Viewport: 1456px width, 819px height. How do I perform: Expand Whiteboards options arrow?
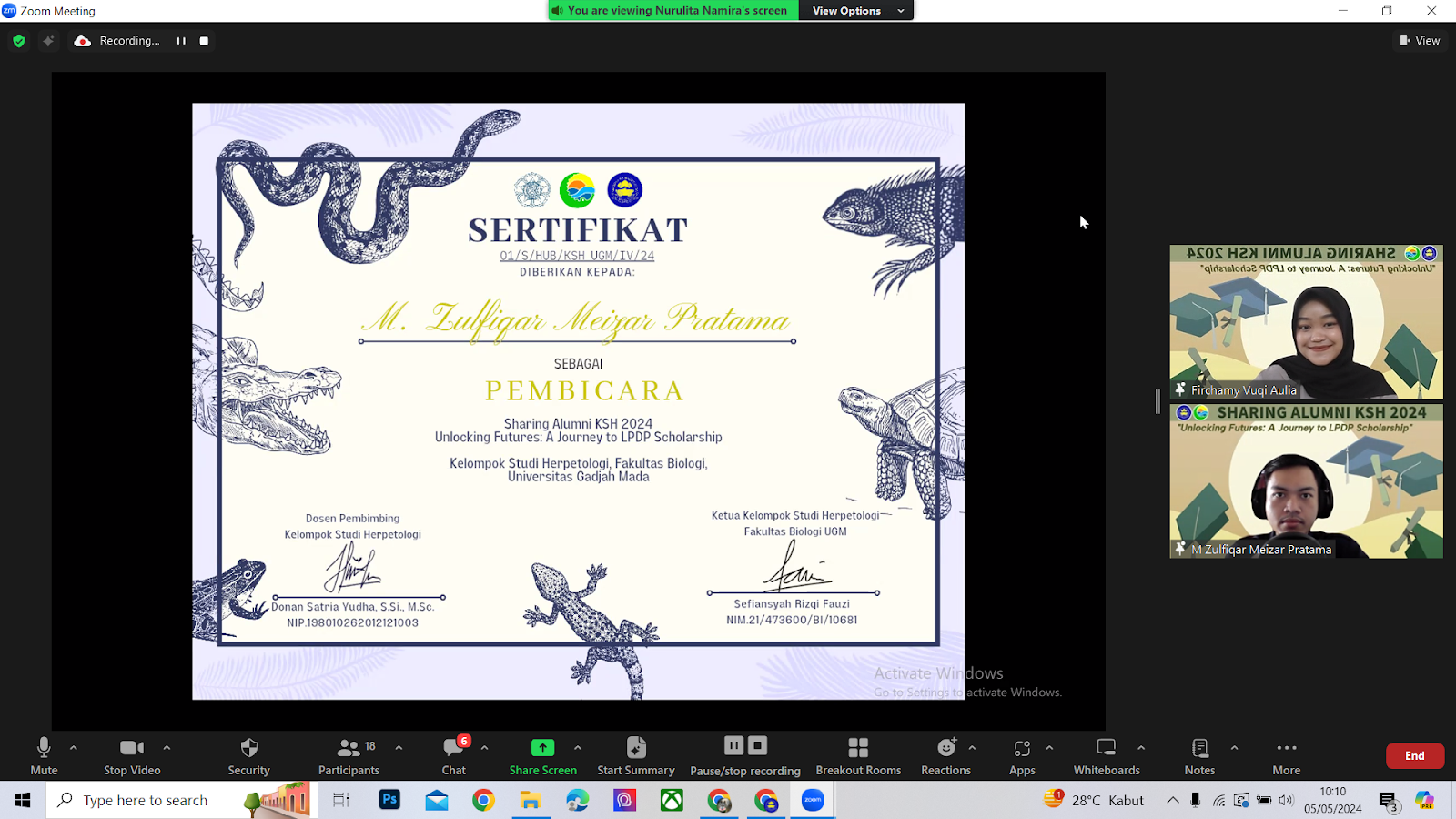click(1141, 748)
